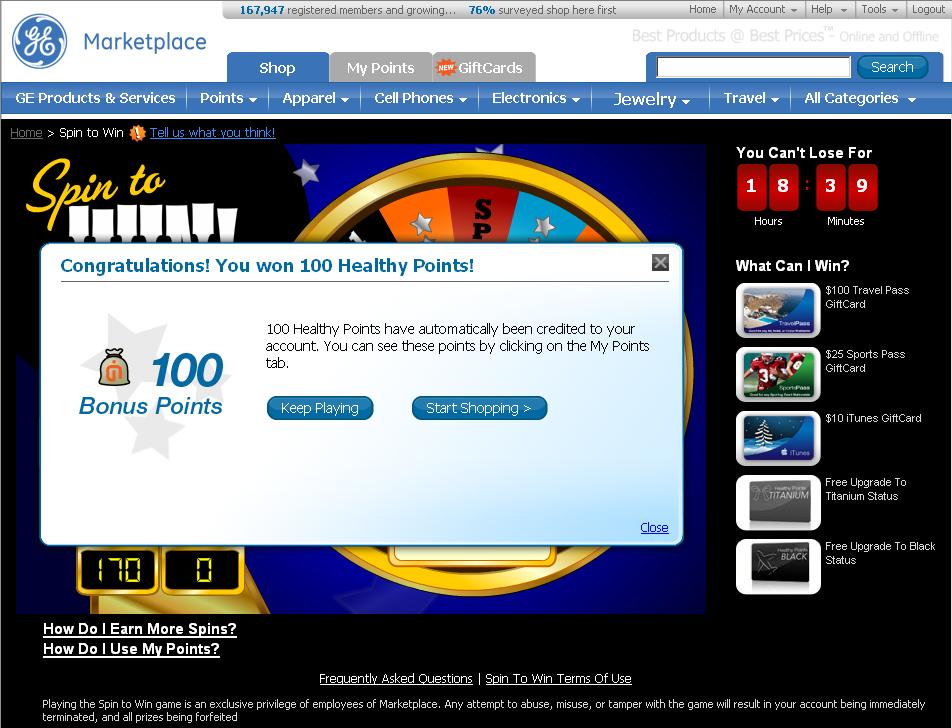Click the GE logo
The height and width of the screenshot is (728, 952).
click(x=40, y=41)
